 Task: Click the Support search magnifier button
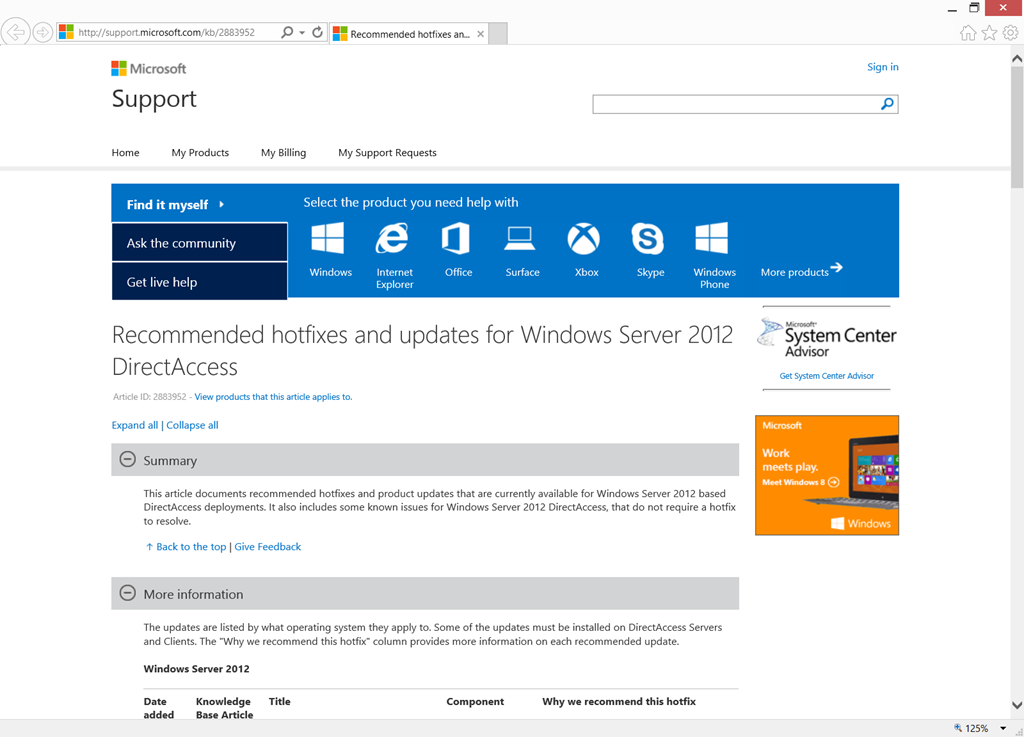[888, 104]
